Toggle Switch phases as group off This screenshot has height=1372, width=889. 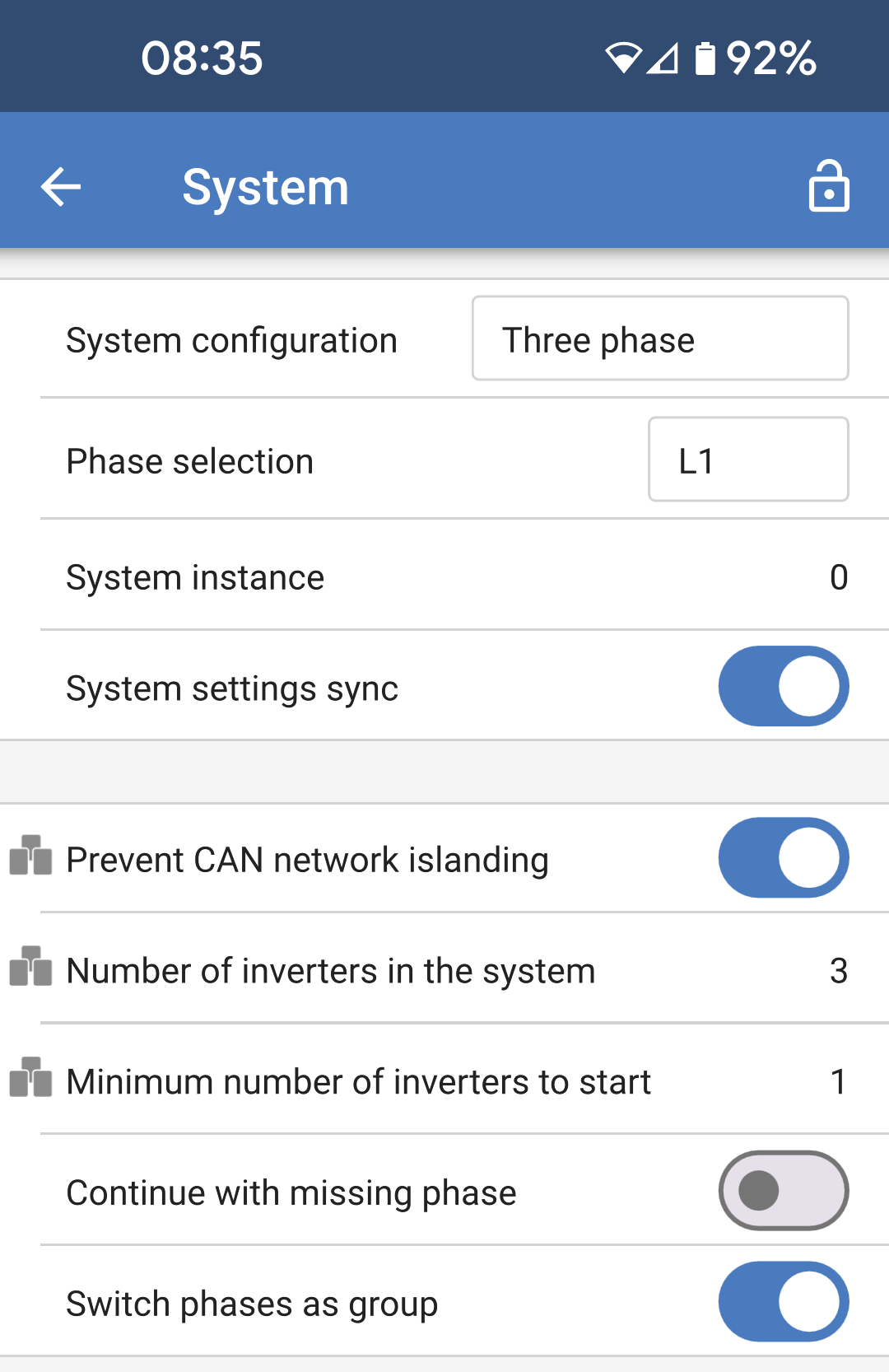pos(783,1302)
